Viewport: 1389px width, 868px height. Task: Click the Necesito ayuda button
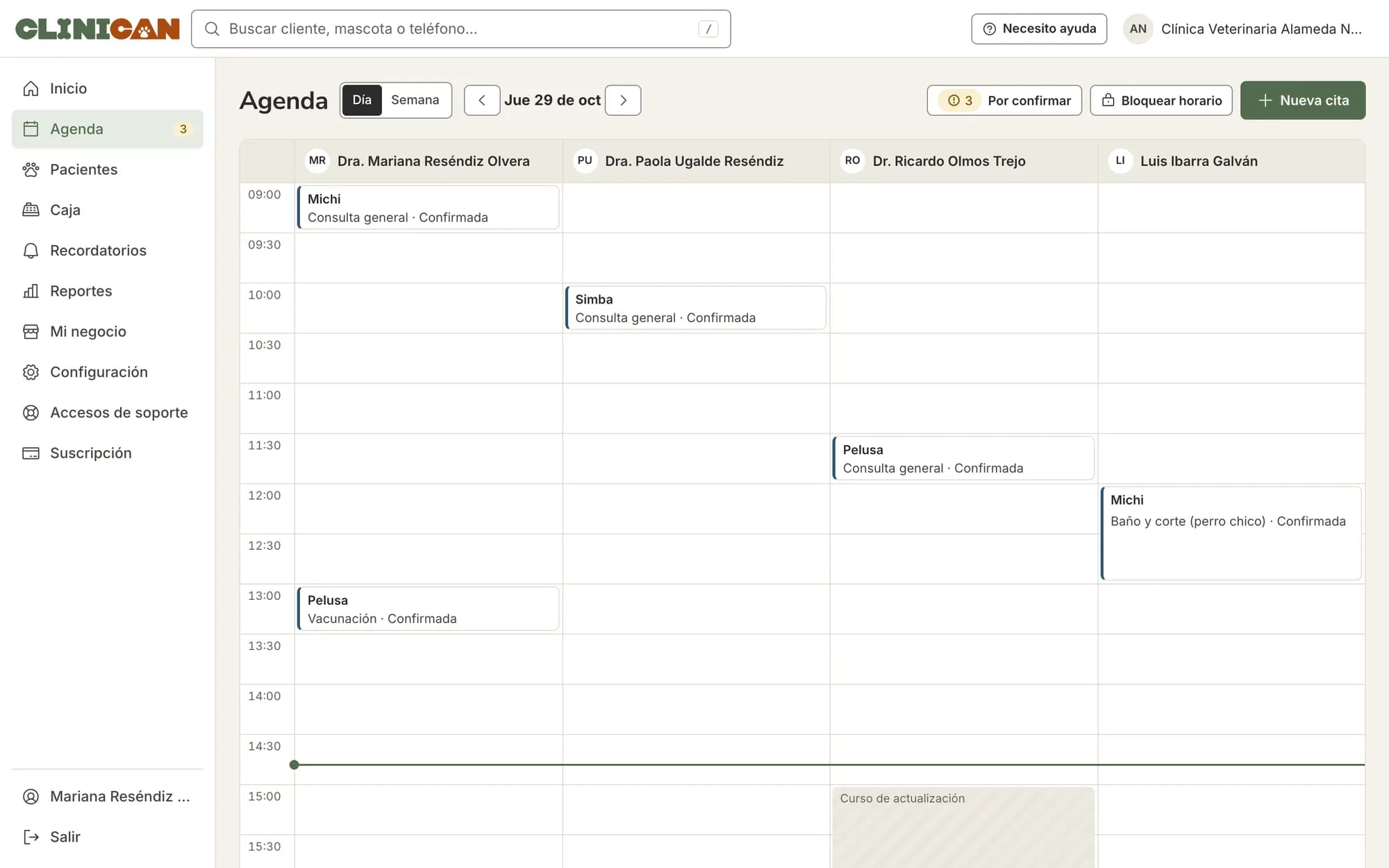coord(1039,29)
